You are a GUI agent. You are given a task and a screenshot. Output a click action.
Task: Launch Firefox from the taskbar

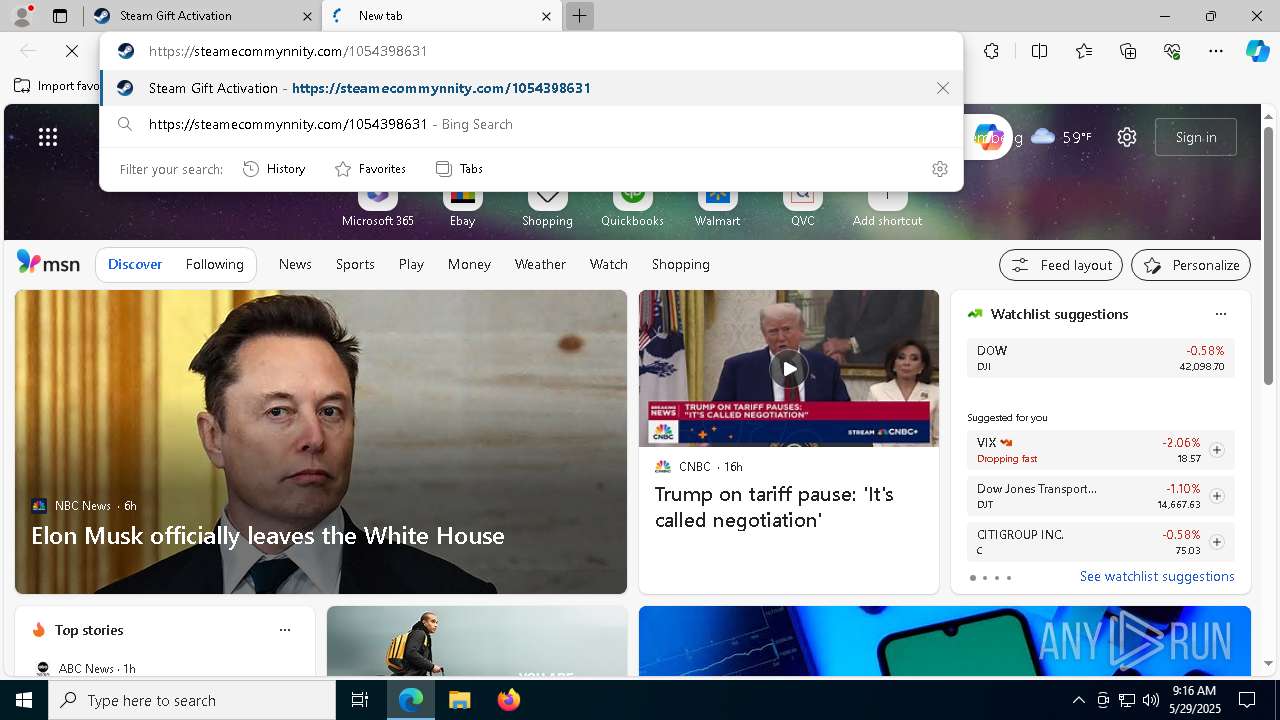point(508,700)
